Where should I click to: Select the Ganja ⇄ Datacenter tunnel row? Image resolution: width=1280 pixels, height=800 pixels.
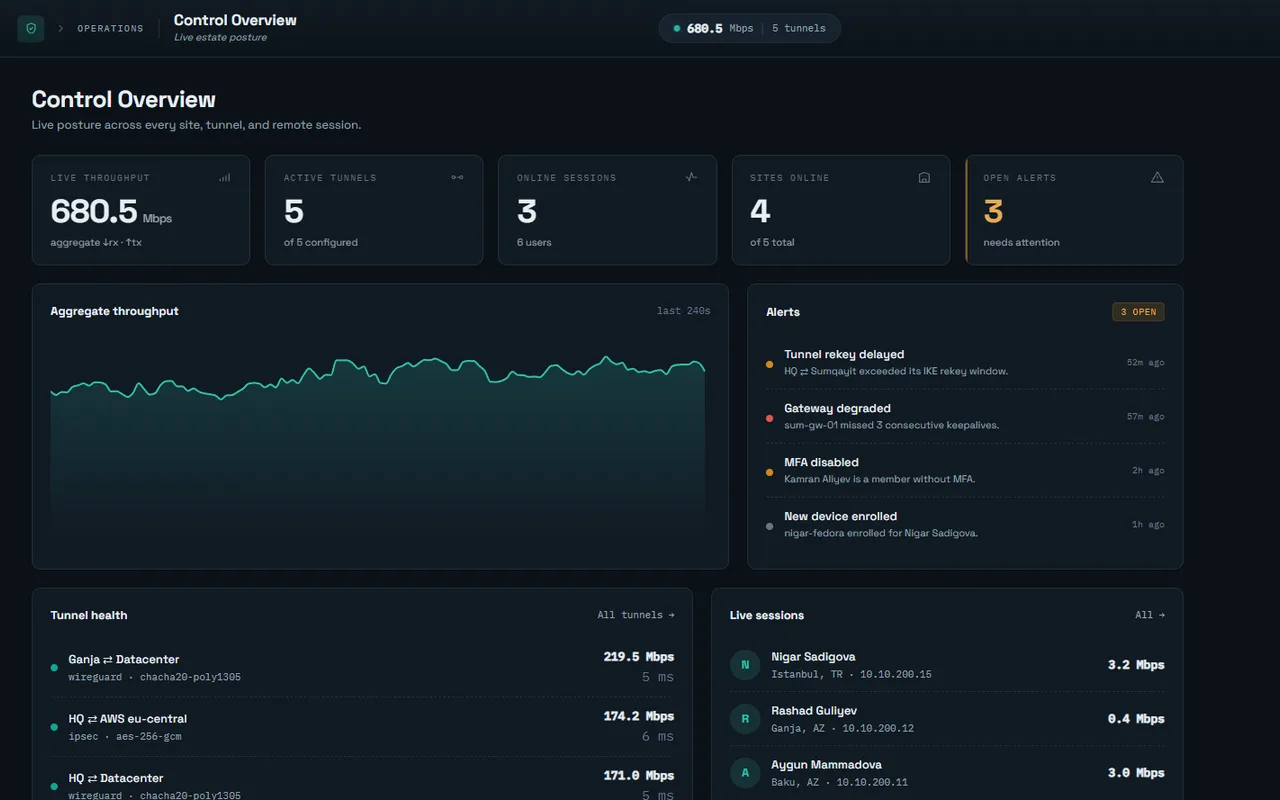tap(362, 668)
